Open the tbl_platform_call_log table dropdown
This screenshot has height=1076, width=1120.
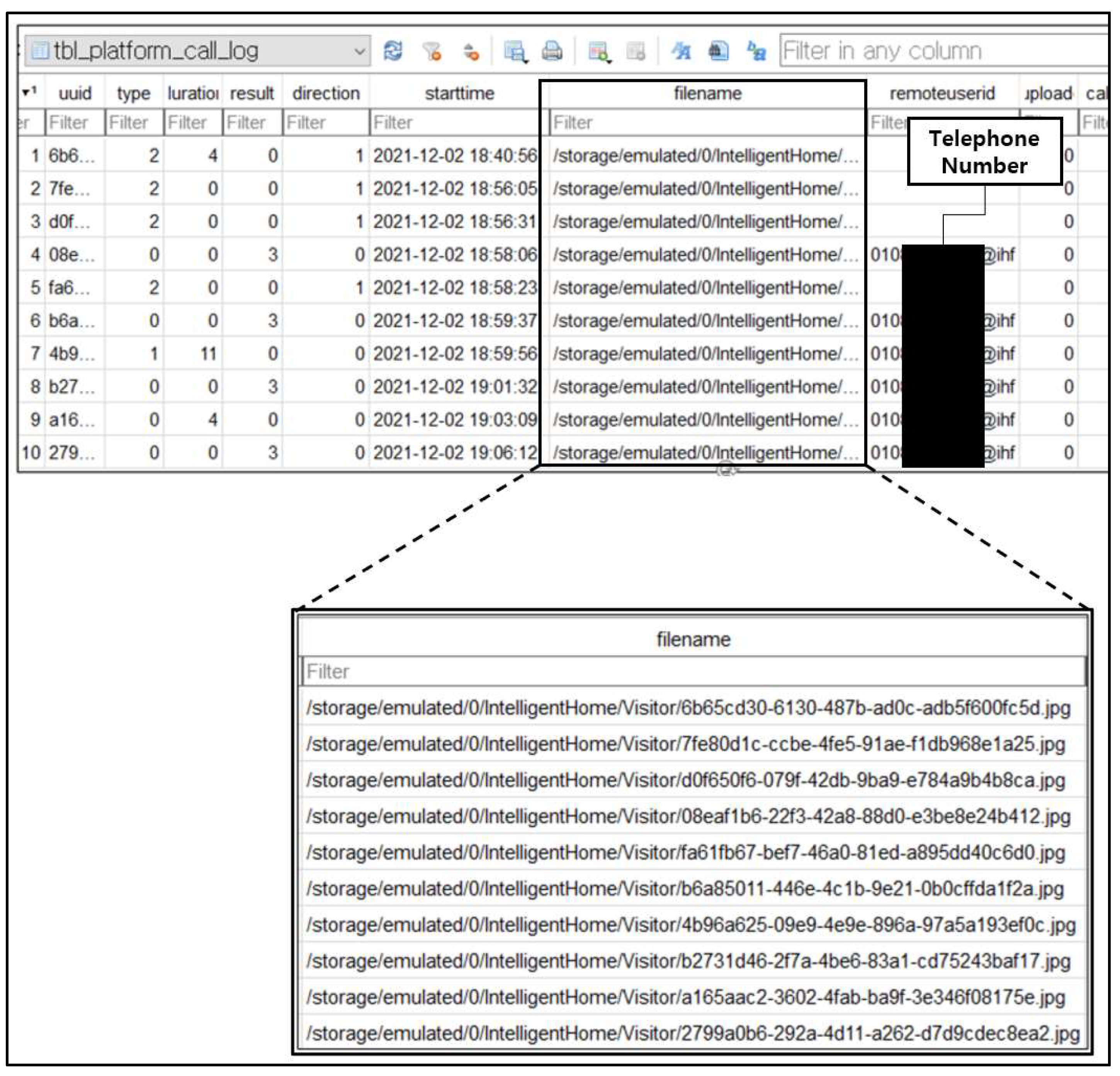[x=197, y=51]
